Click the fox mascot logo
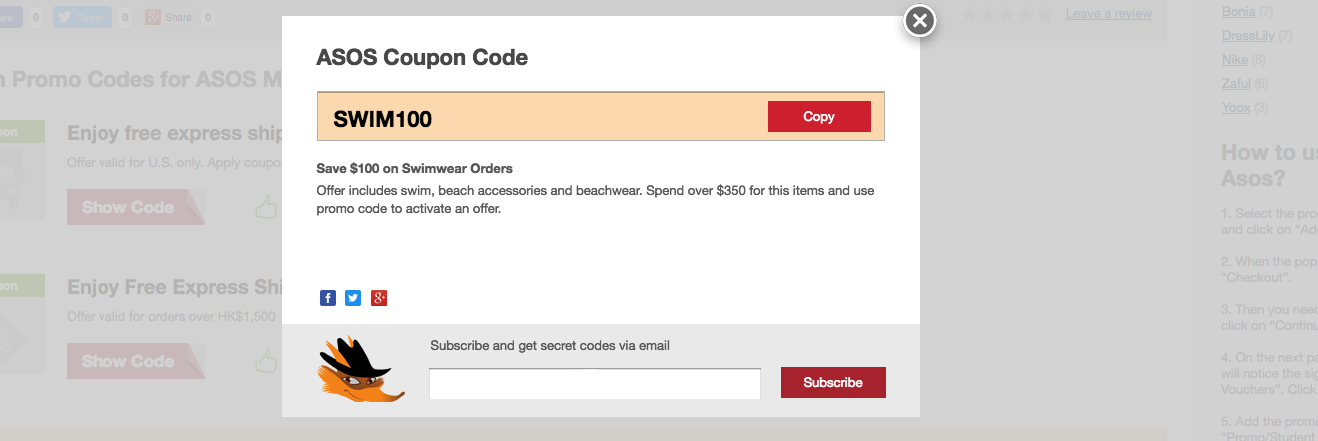 point(361,371)
